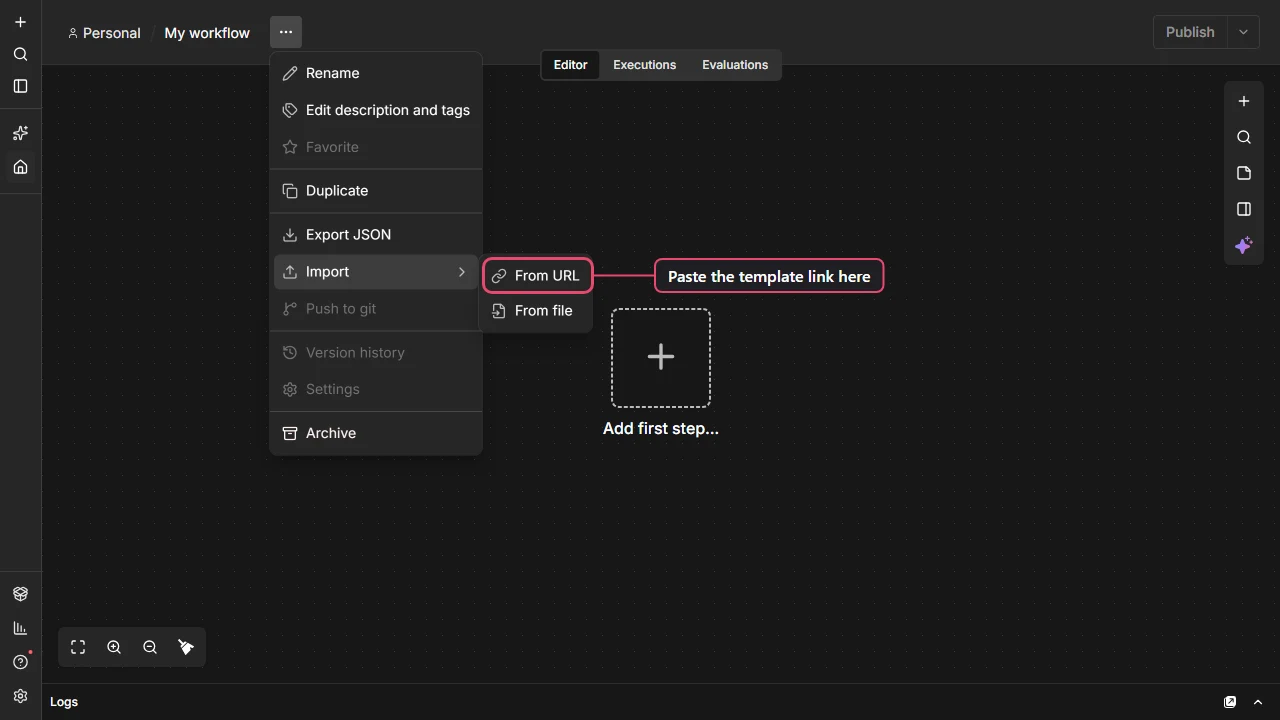This screenshot has width=1280, height=720.
Task: Choose Export JSON menu entry
Action: 376,235
